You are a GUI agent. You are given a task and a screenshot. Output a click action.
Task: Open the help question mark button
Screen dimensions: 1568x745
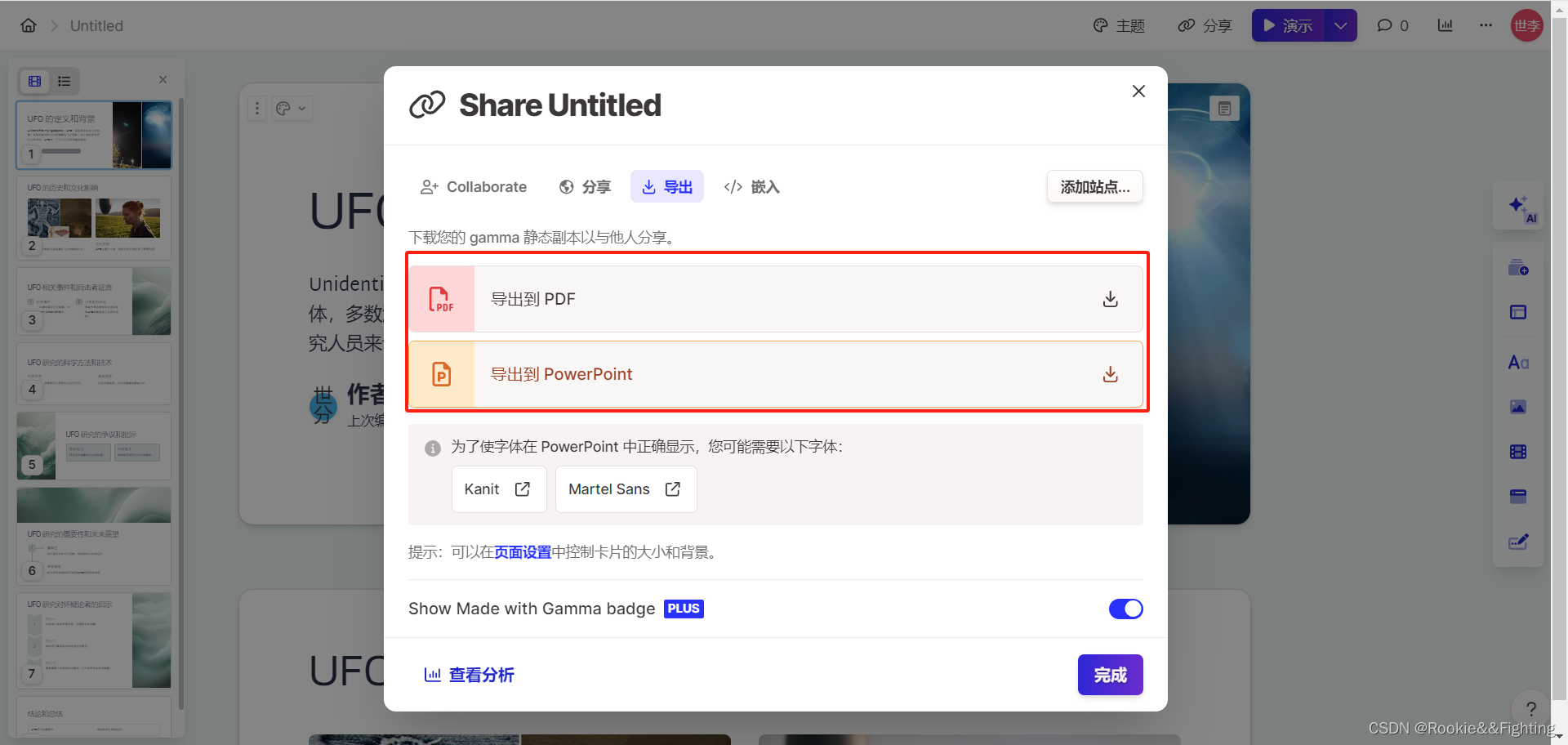pyautogui.click(x=1531, y=708)
